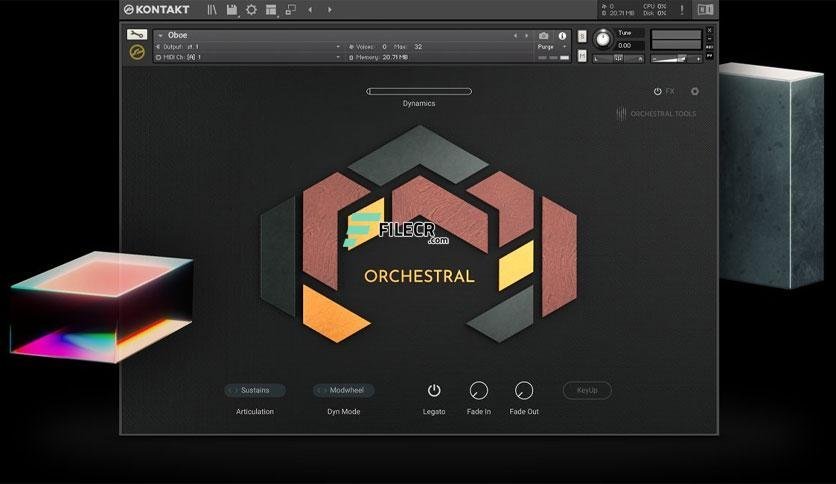Click the ORCHESTRAL title in the hexagon

point(419,276)
